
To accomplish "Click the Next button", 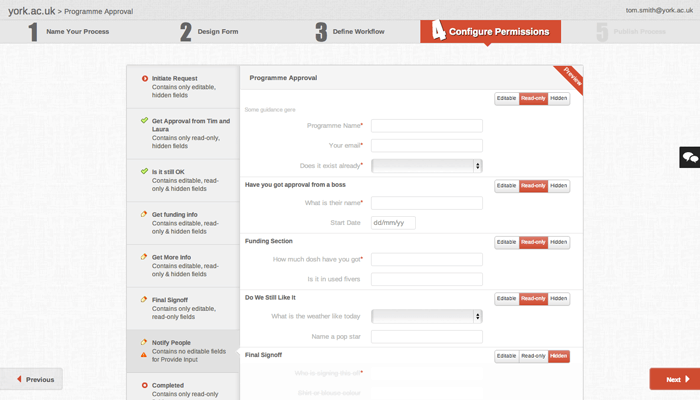I will click(675, 379).
